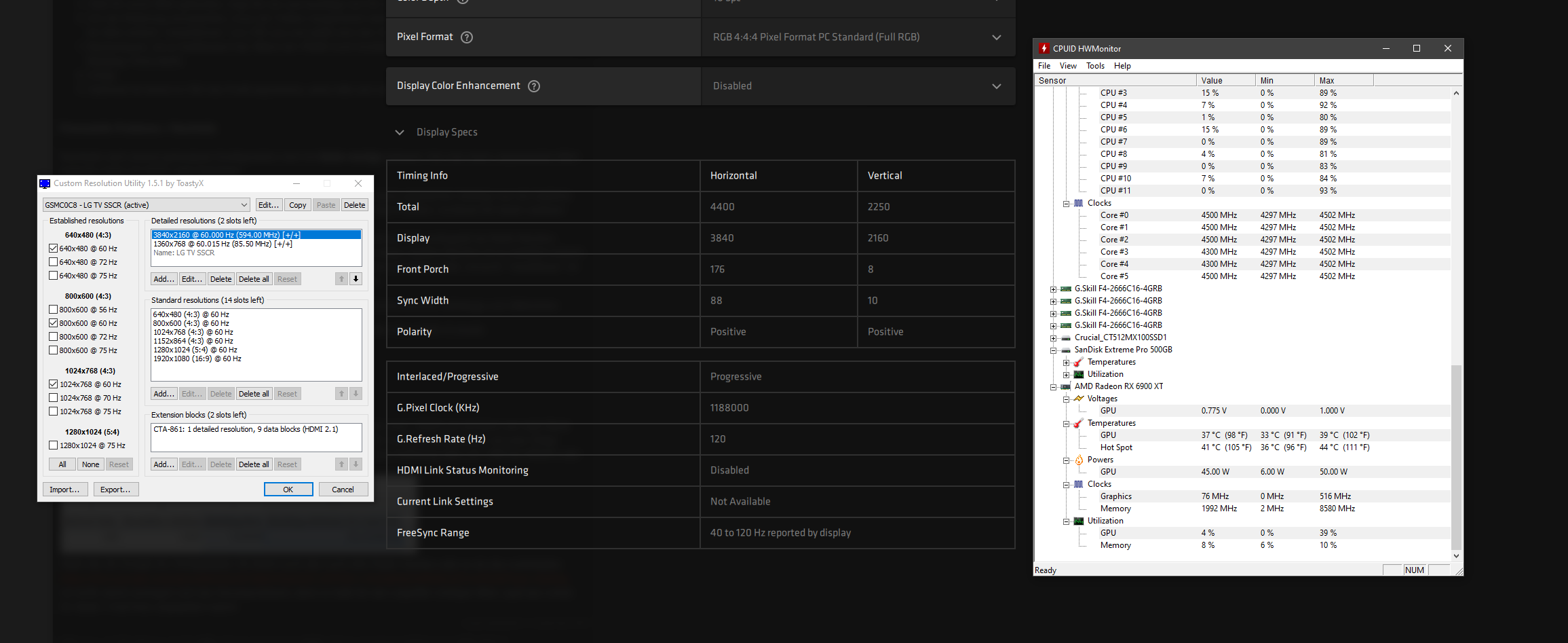Screen dimensions: 1568x643
Task: Click the Clocks icon above Core #0
Action: coord(1079,203)
